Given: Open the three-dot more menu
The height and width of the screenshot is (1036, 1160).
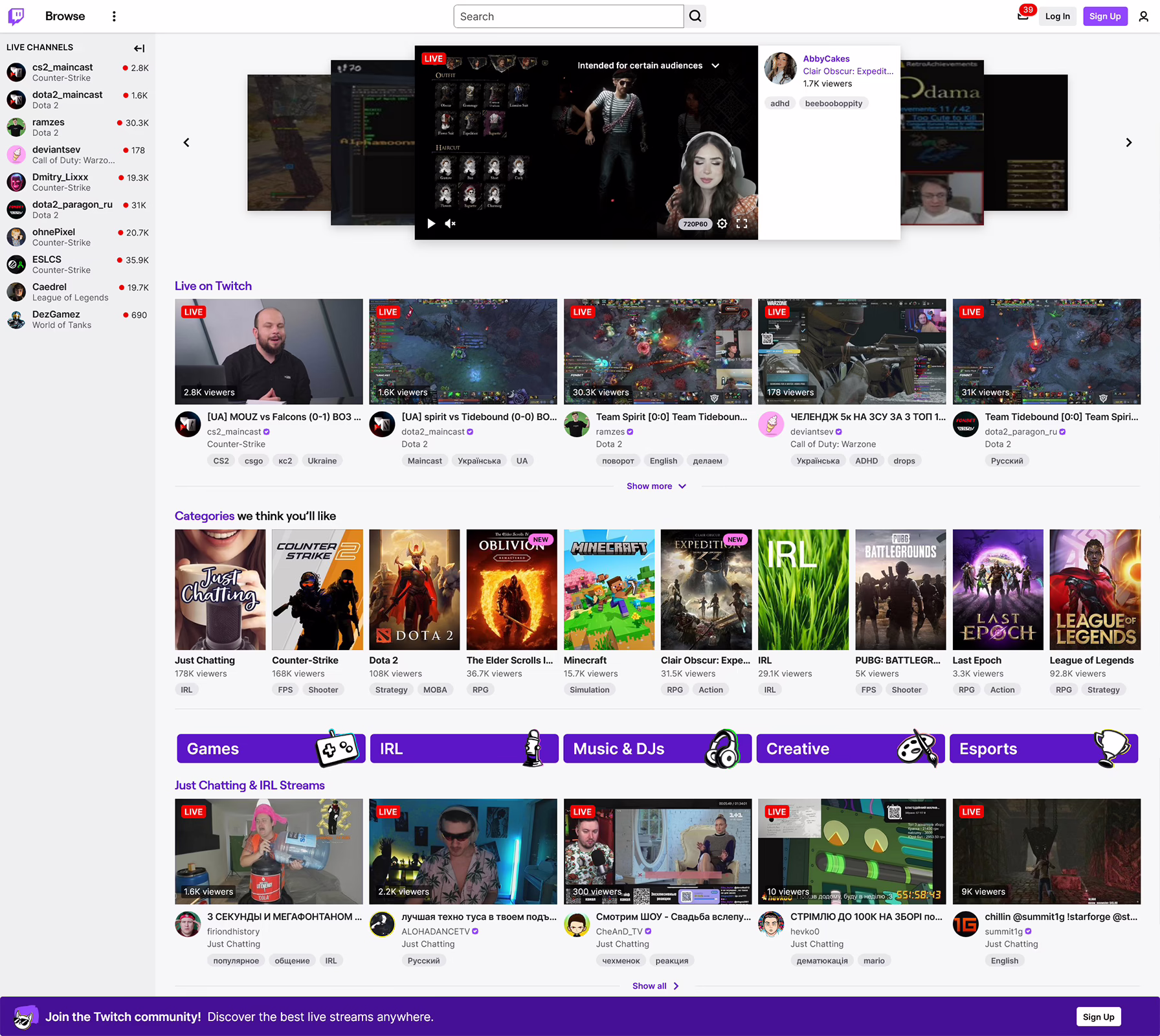Looking at the screenshot, I should tap(114, 16).
